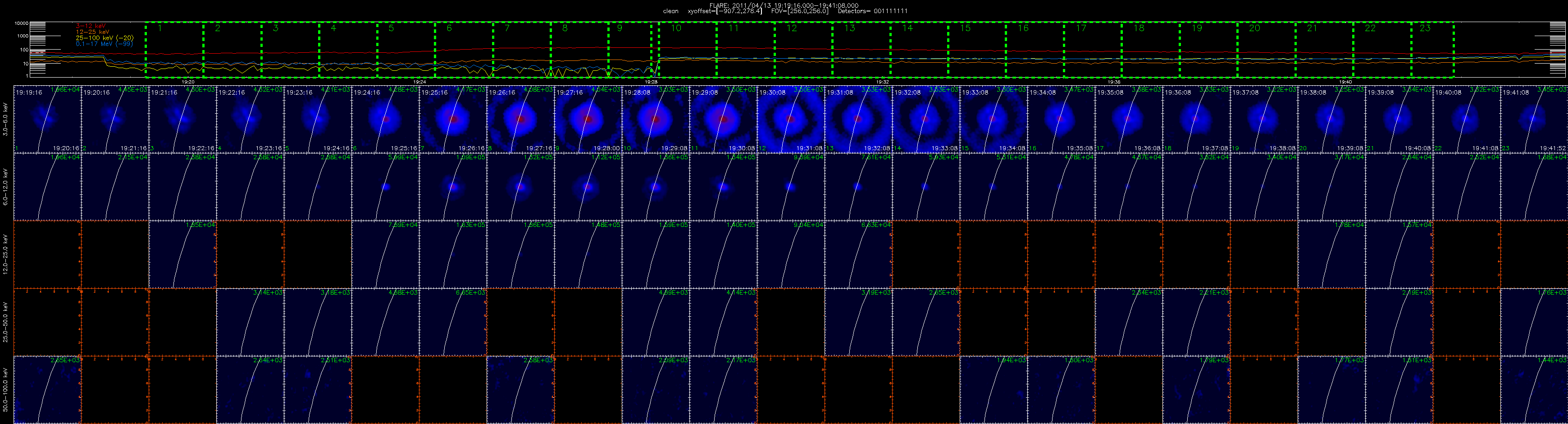Click interval 19 label in light curve plot
This screenshot has width=1568, height=424.
(x=1197, y=28)
